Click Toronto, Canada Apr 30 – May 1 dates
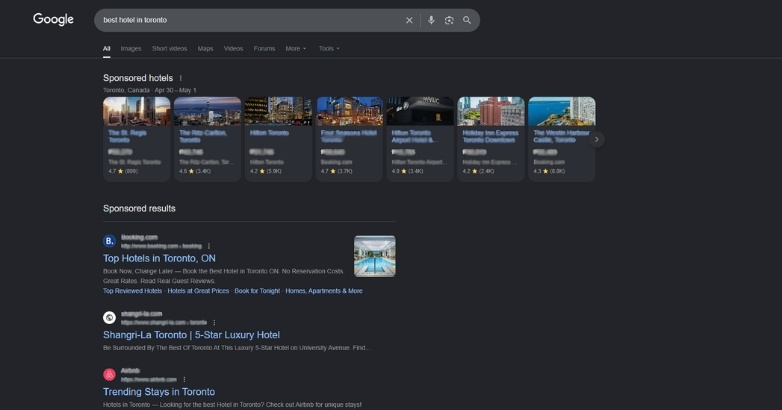The image size is (782, 410). (x=150, y=90)
